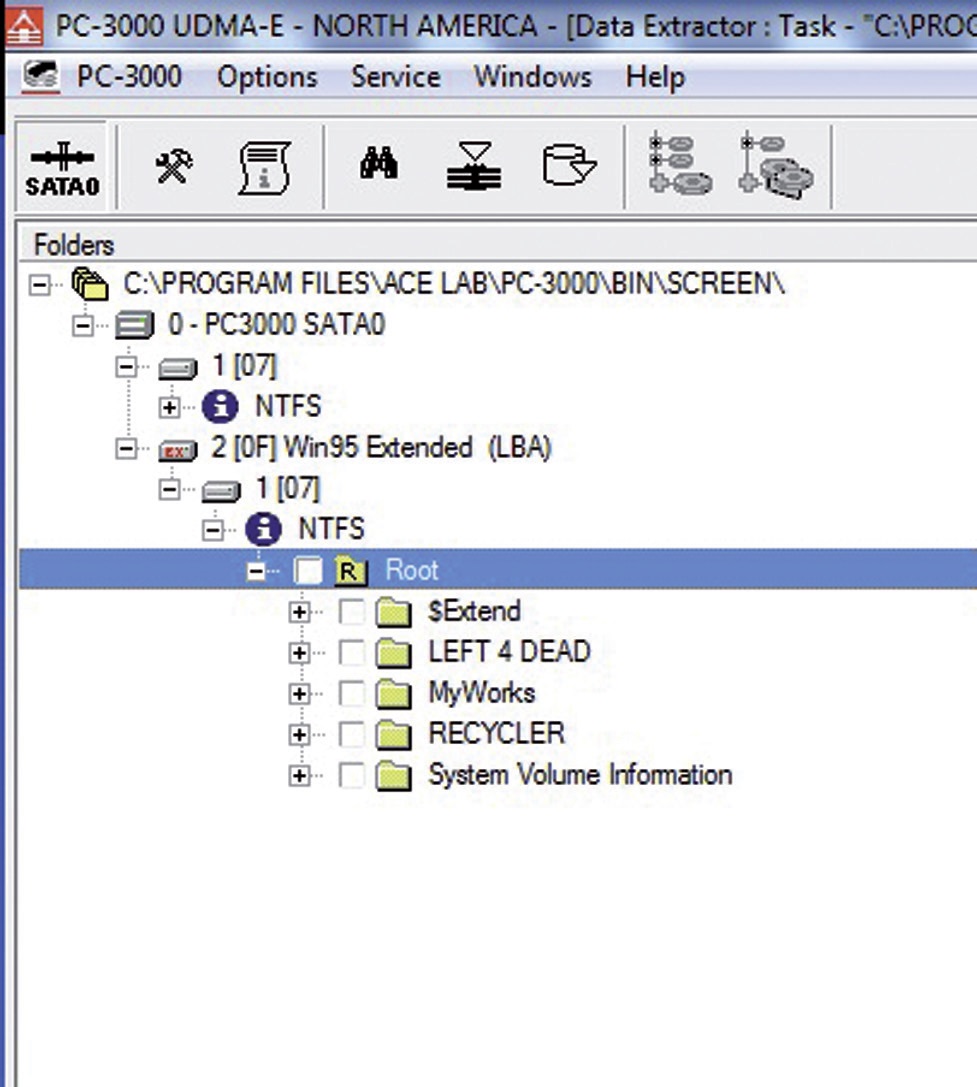Click the first partition 1 [07] drive icon
Viewport: 977px width, 1087px height.
click(178, 367)
